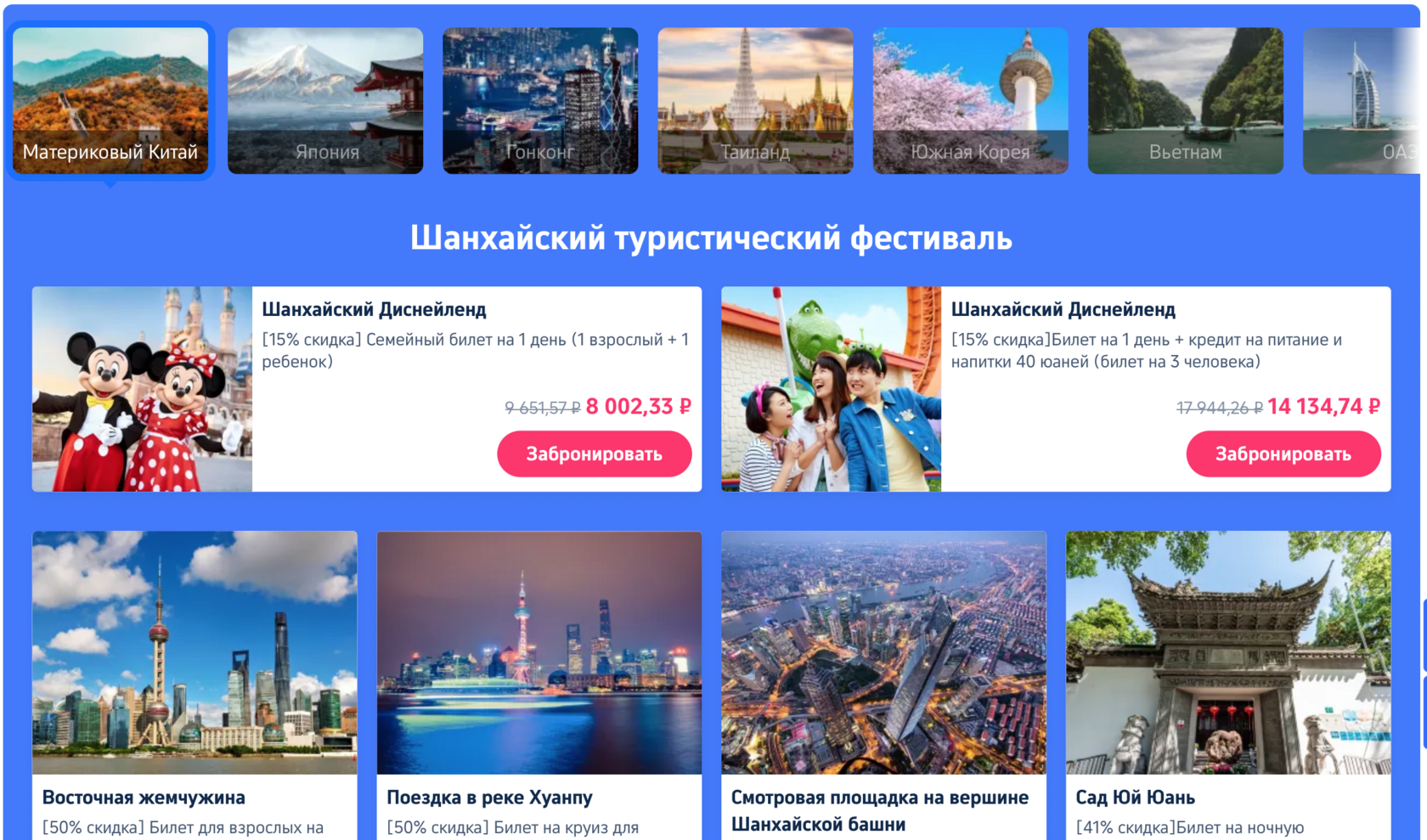
Task: Open Смотровая площадка на вершине Шанхайской башни title
Action: [x=880, y=810]
